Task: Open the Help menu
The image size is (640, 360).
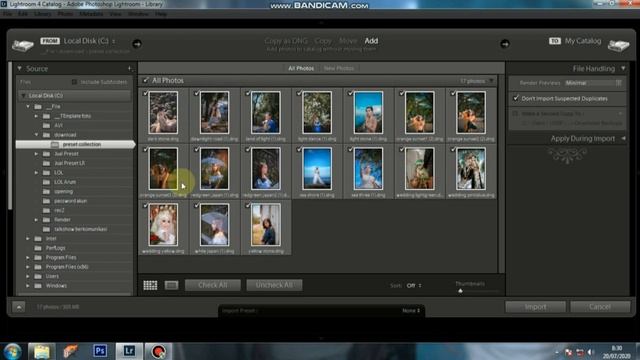Action: tap(161, 13)
